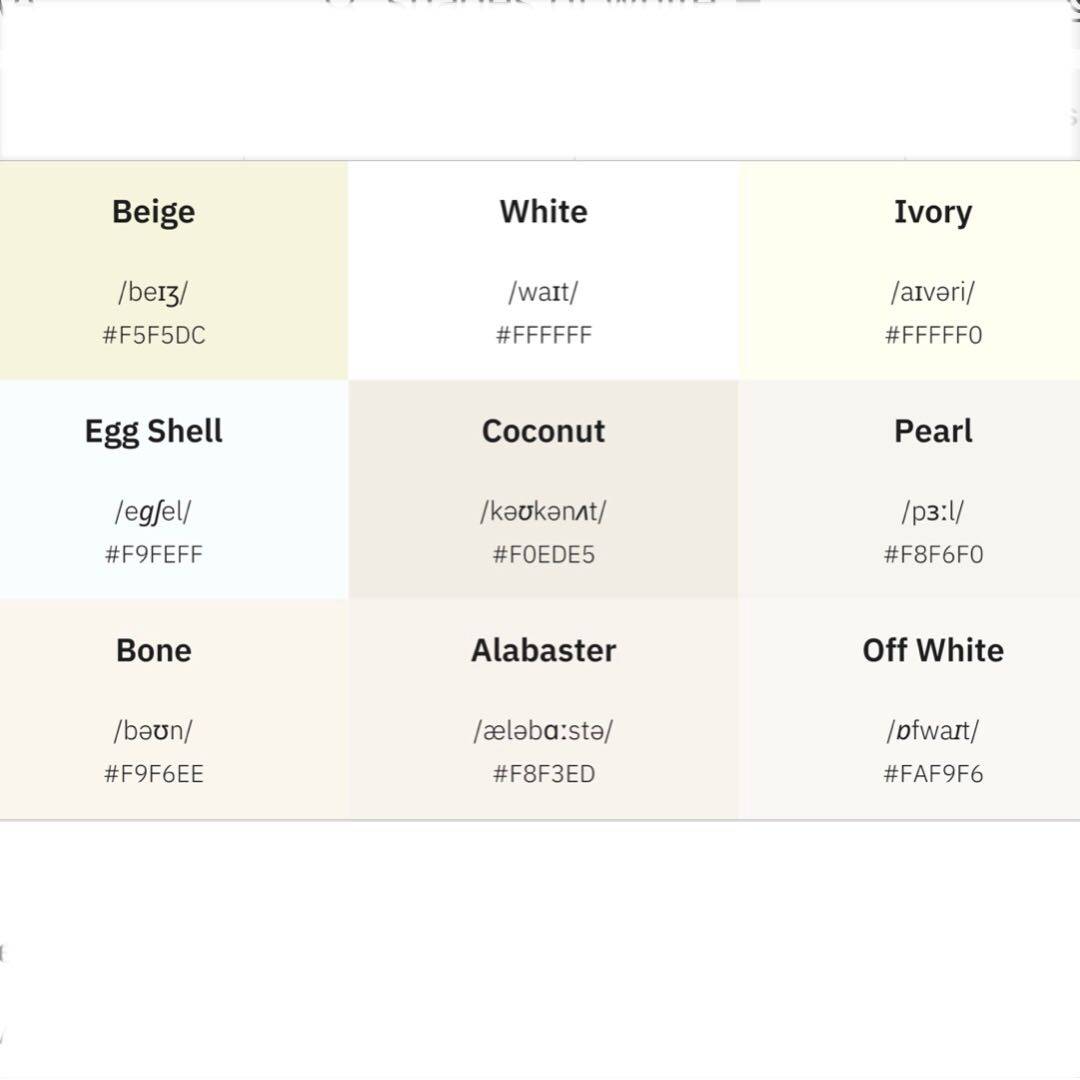Select the hex value #FFFFF0
Image resolution: width=1080 pixels, height=1080 pixels.
point(933,335)
